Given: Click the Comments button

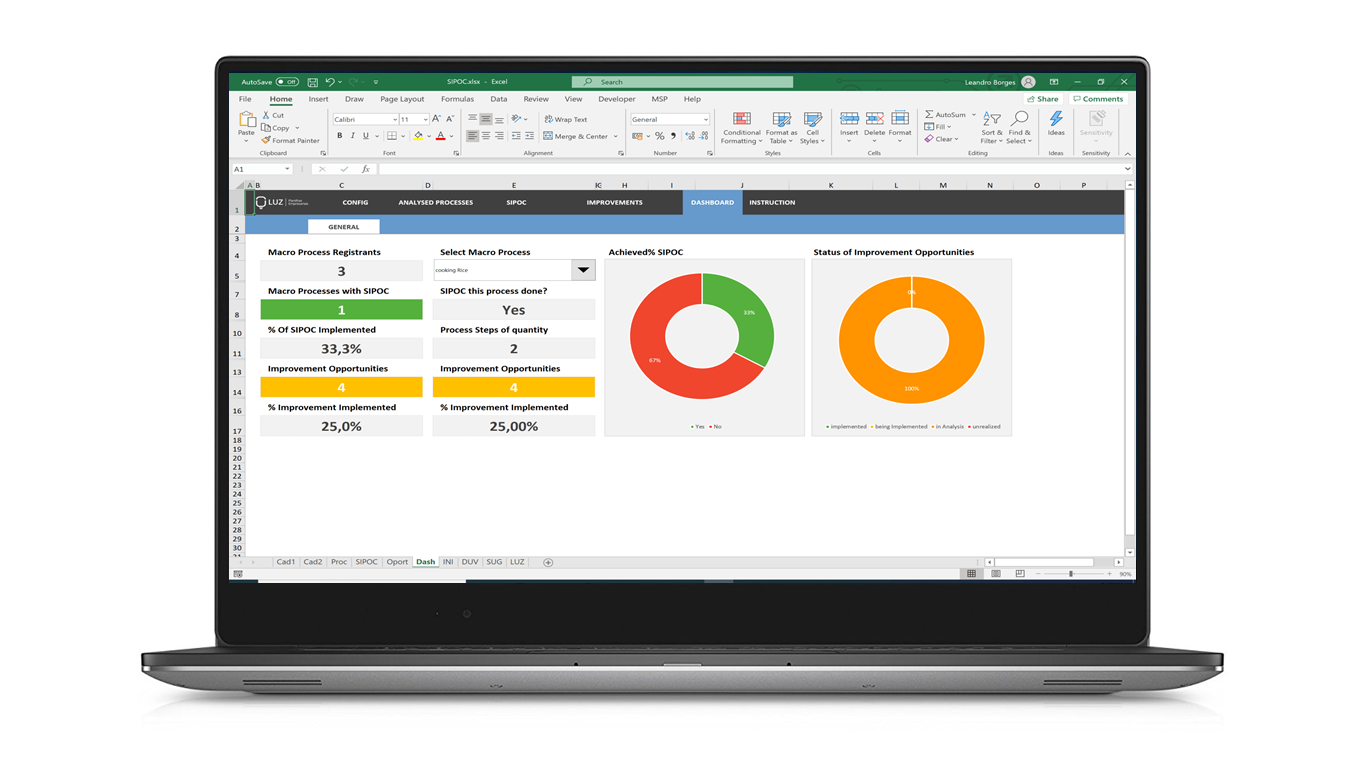Looking at the screenshot, I should [1098, 98].
